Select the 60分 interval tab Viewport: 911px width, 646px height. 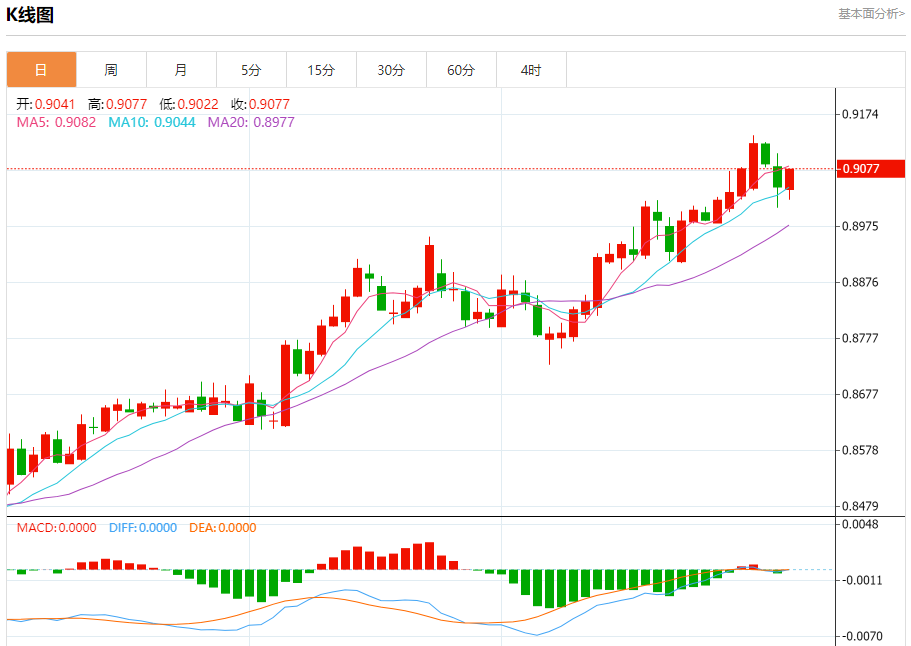(461, 70)
